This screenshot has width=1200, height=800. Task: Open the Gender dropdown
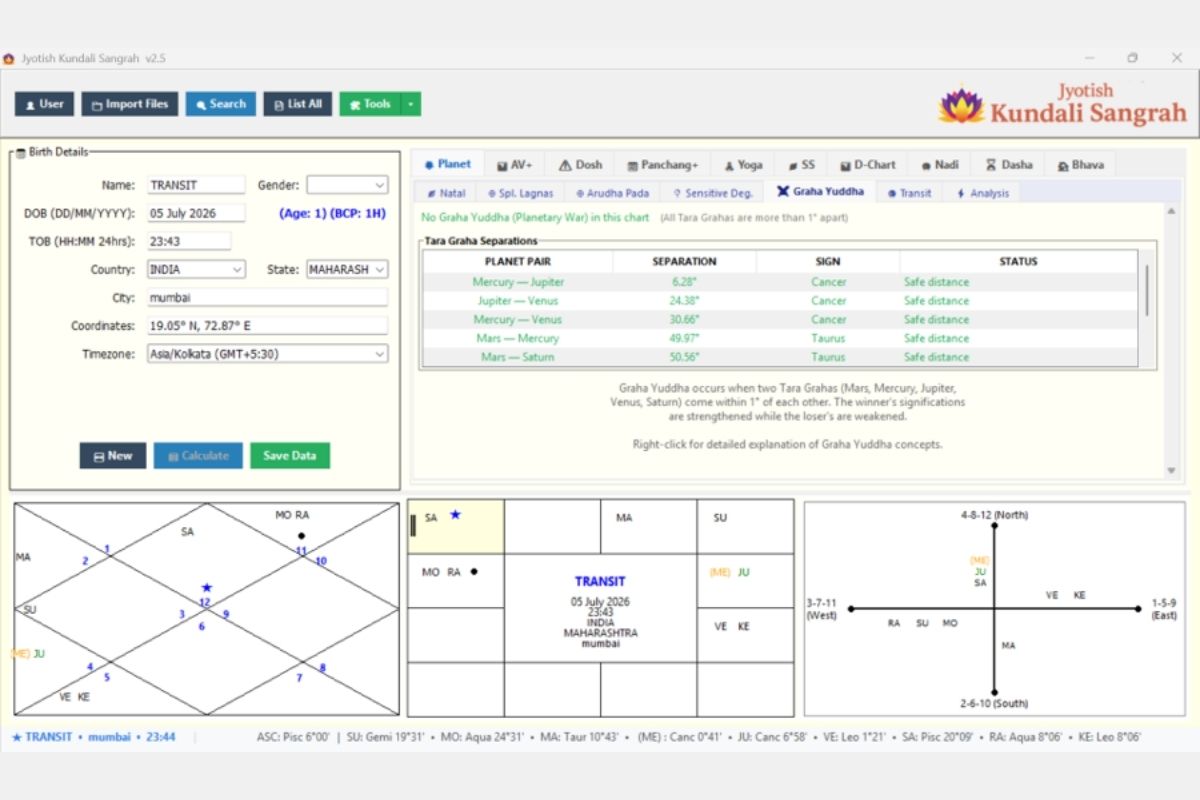(347, 185)
